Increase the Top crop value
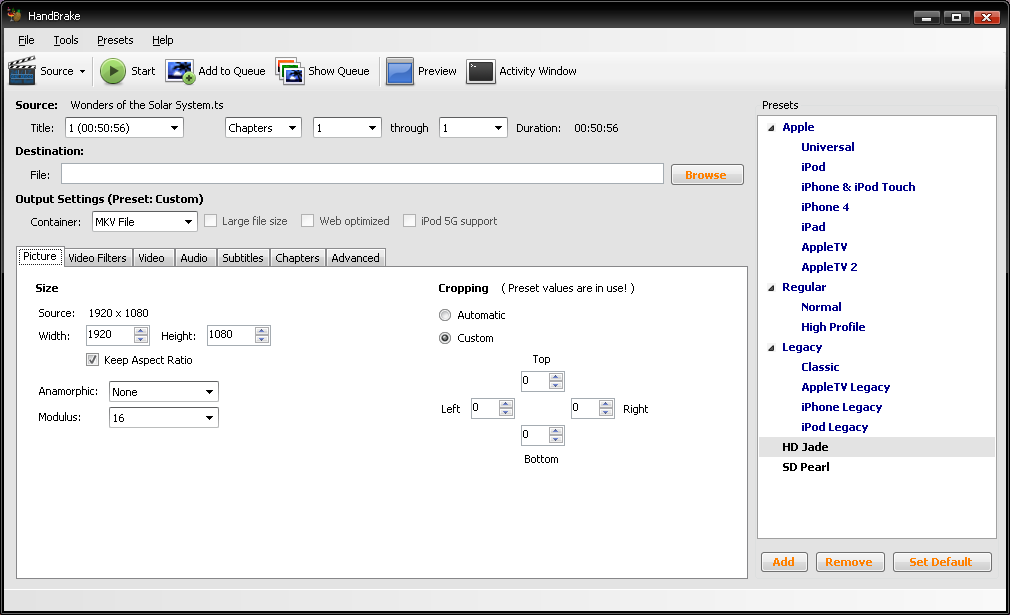 point(556,377)
